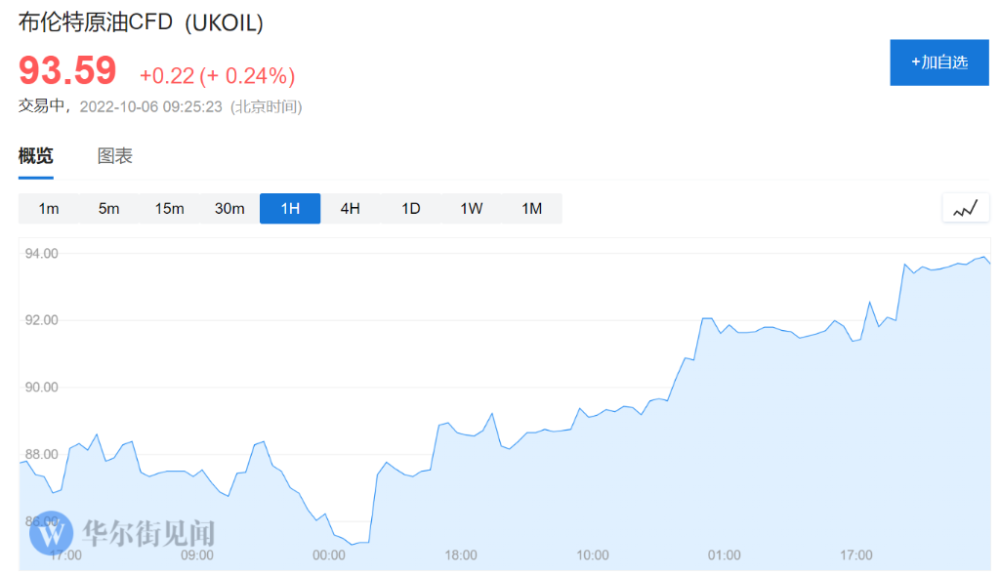This screenshot has height=576, width=1000.
Task: Add UKOIL to watchlist with +加自选
Action: (939, 62)
